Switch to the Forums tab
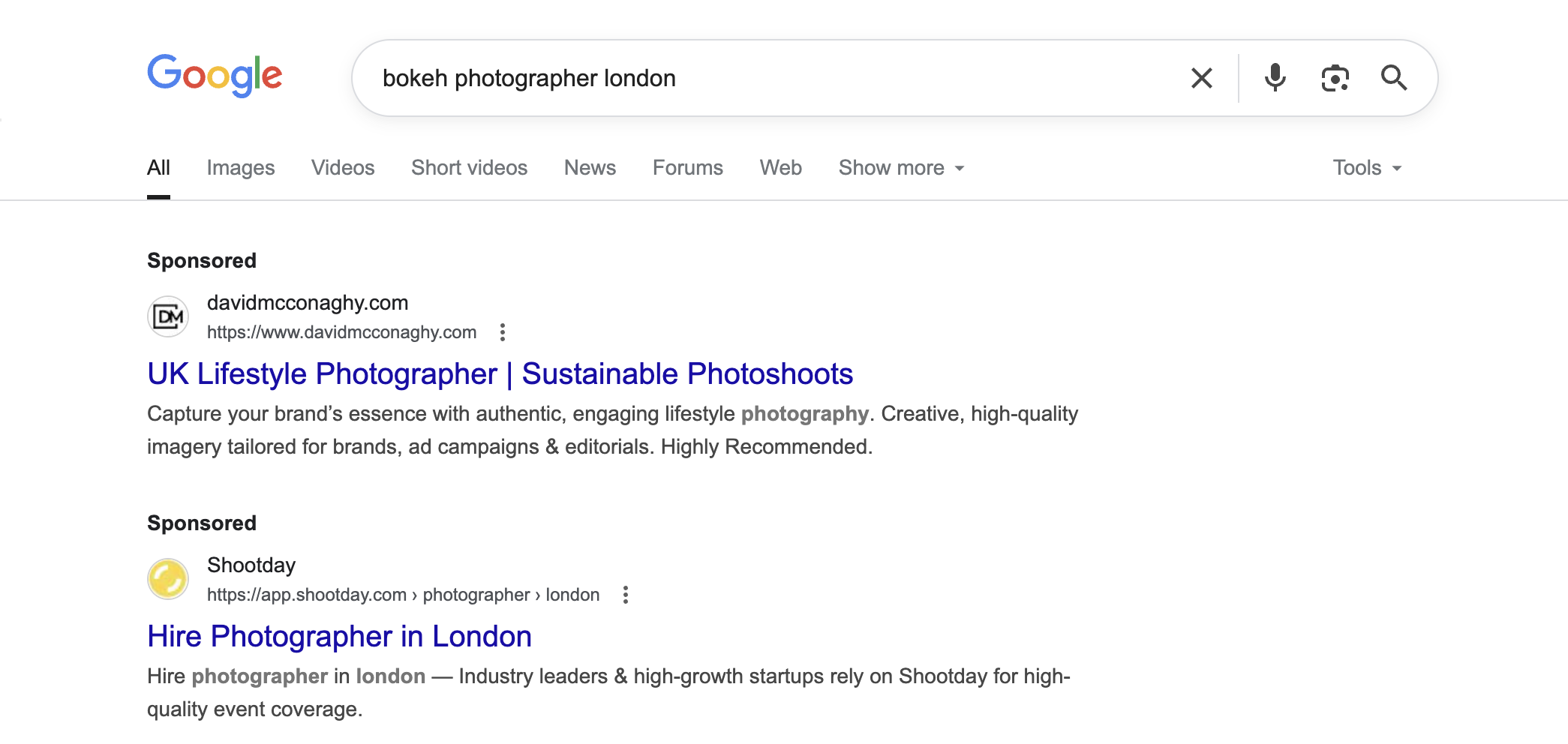Viewport: 1568px width, 744px height. pyautogui.click(x=688, y=167)
